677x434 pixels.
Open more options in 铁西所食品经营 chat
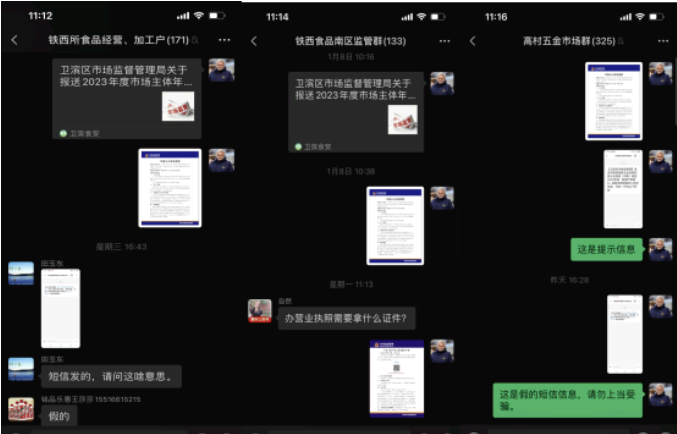click(x=224, y=41)
